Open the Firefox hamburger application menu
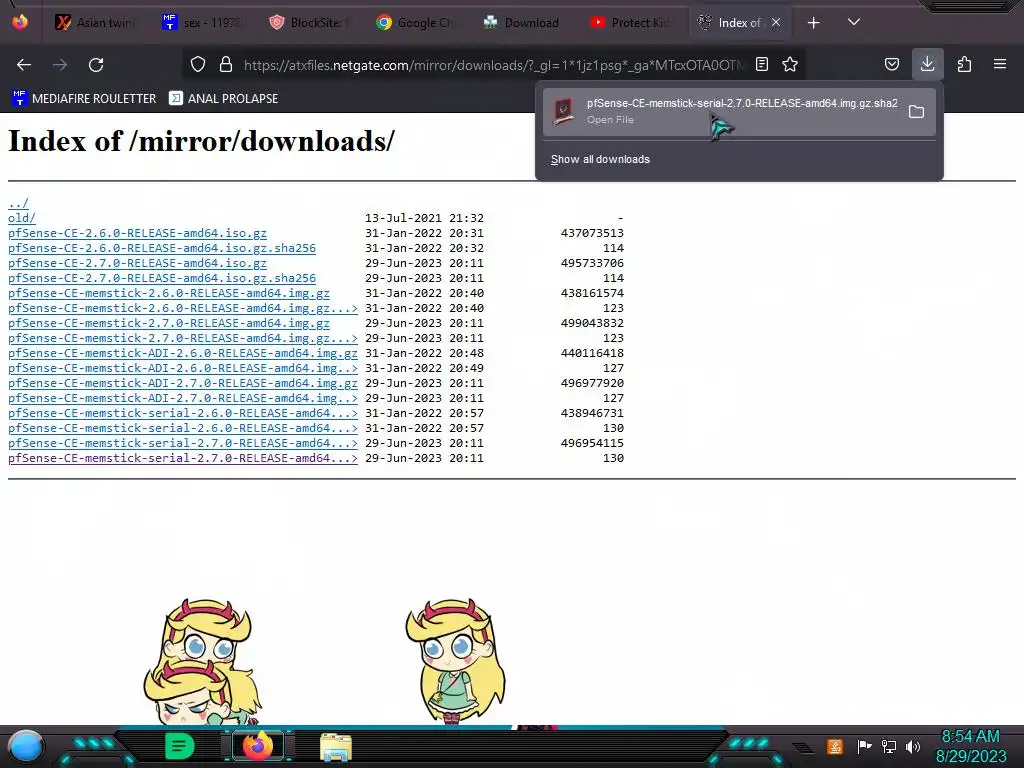The height and width of the screenshot is (768, 1024). (x=1000, y=64)
